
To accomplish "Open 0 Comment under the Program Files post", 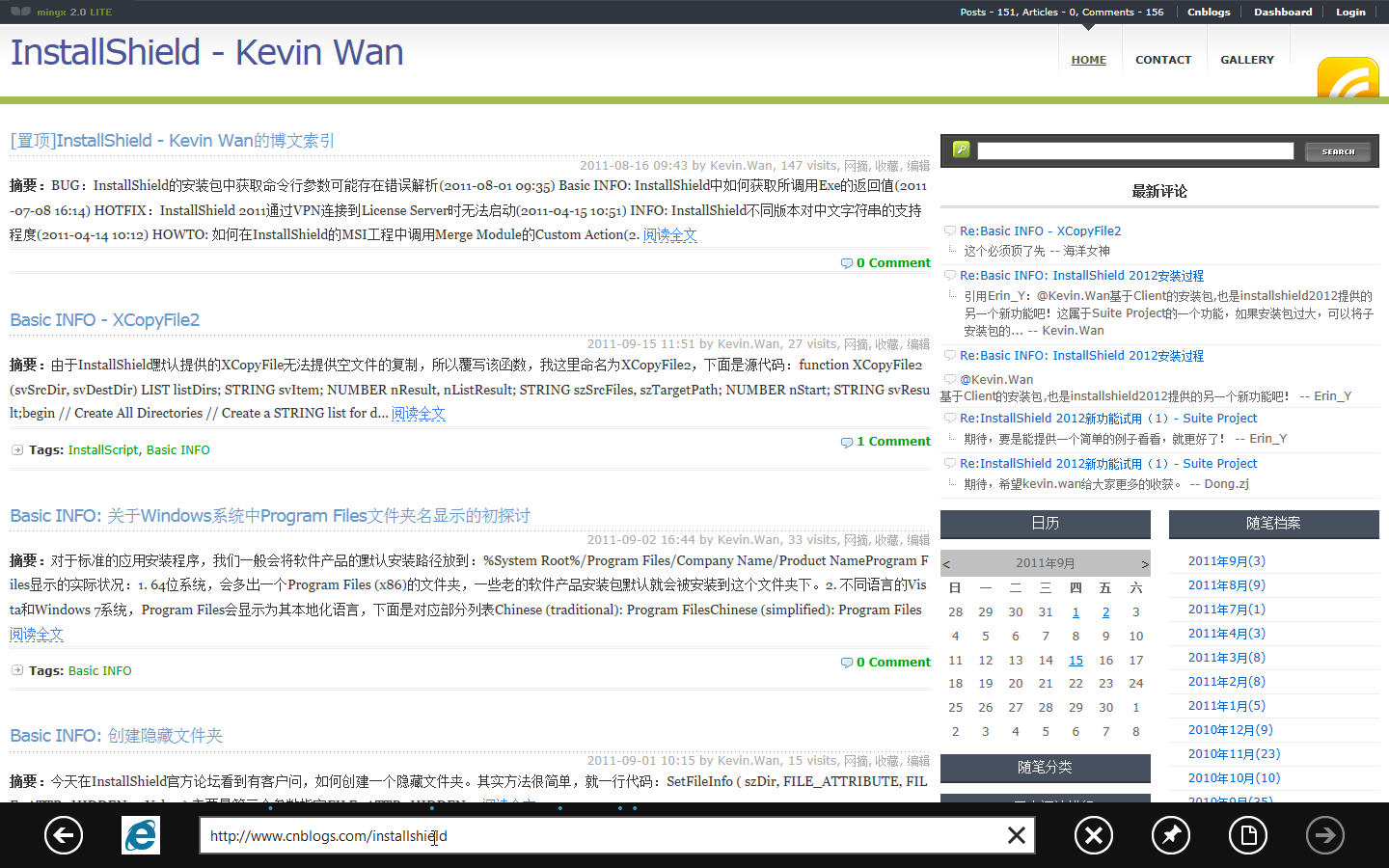I will click(893, 663).
